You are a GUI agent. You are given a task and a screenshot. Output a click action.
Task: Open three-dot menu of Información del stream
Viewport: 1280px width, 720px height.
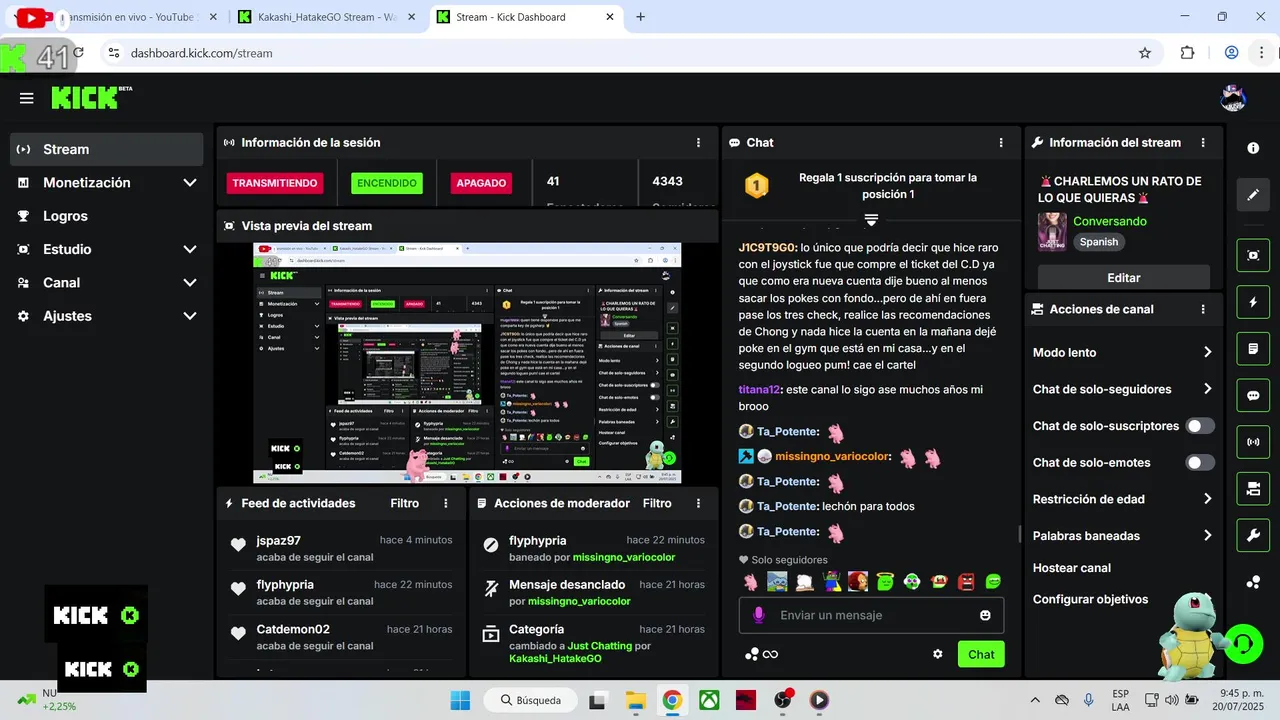[x=1203, y=143]
